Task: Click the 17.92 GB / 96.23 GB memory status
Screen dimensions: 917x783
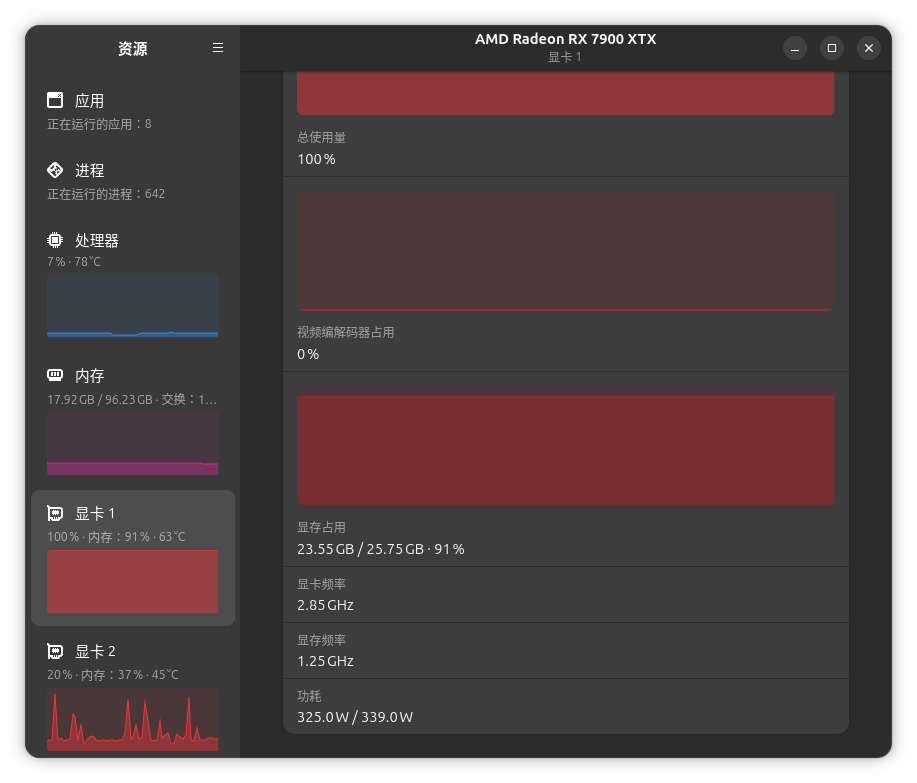Action: pyautogui.click(x=132, y=399)
